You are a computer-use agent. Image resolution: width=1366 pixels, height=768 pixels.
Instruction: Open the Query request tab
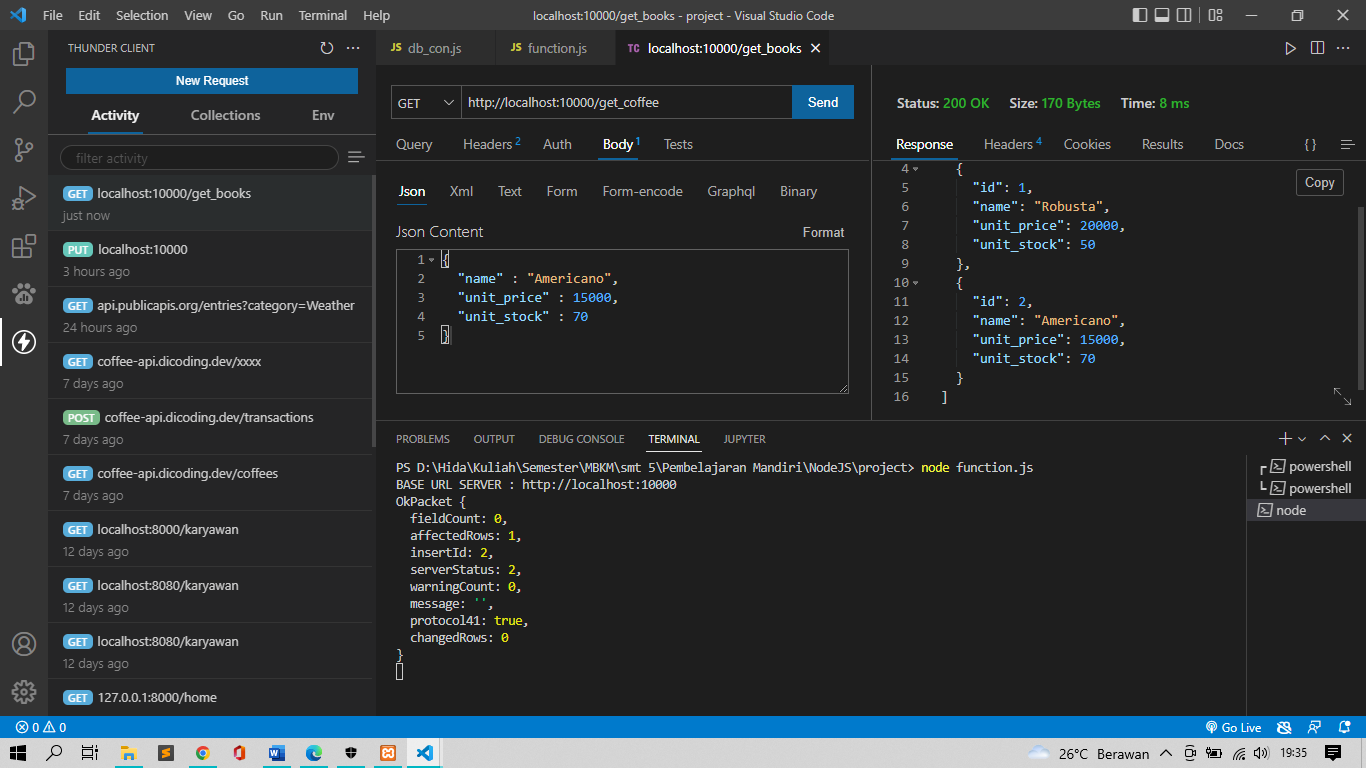414,144
